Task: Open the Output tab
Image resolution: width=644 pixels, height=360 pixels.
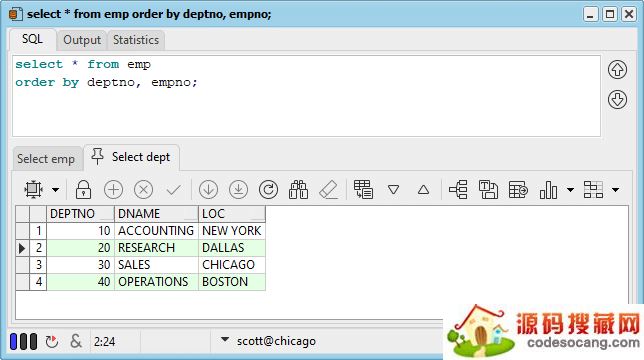Action: tap(82, 40)
